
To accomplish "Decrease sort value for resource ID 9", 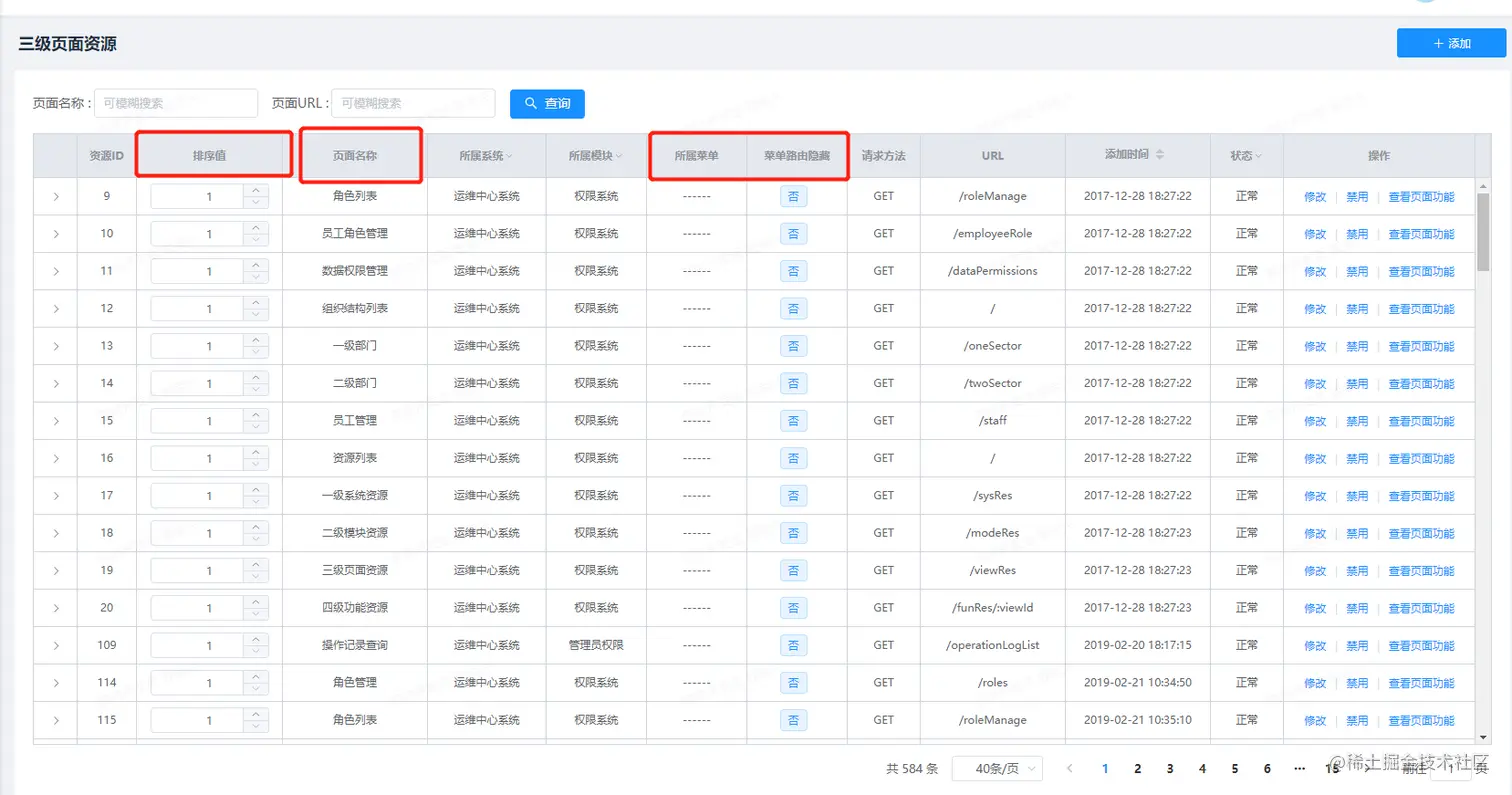I will (257, 202).
